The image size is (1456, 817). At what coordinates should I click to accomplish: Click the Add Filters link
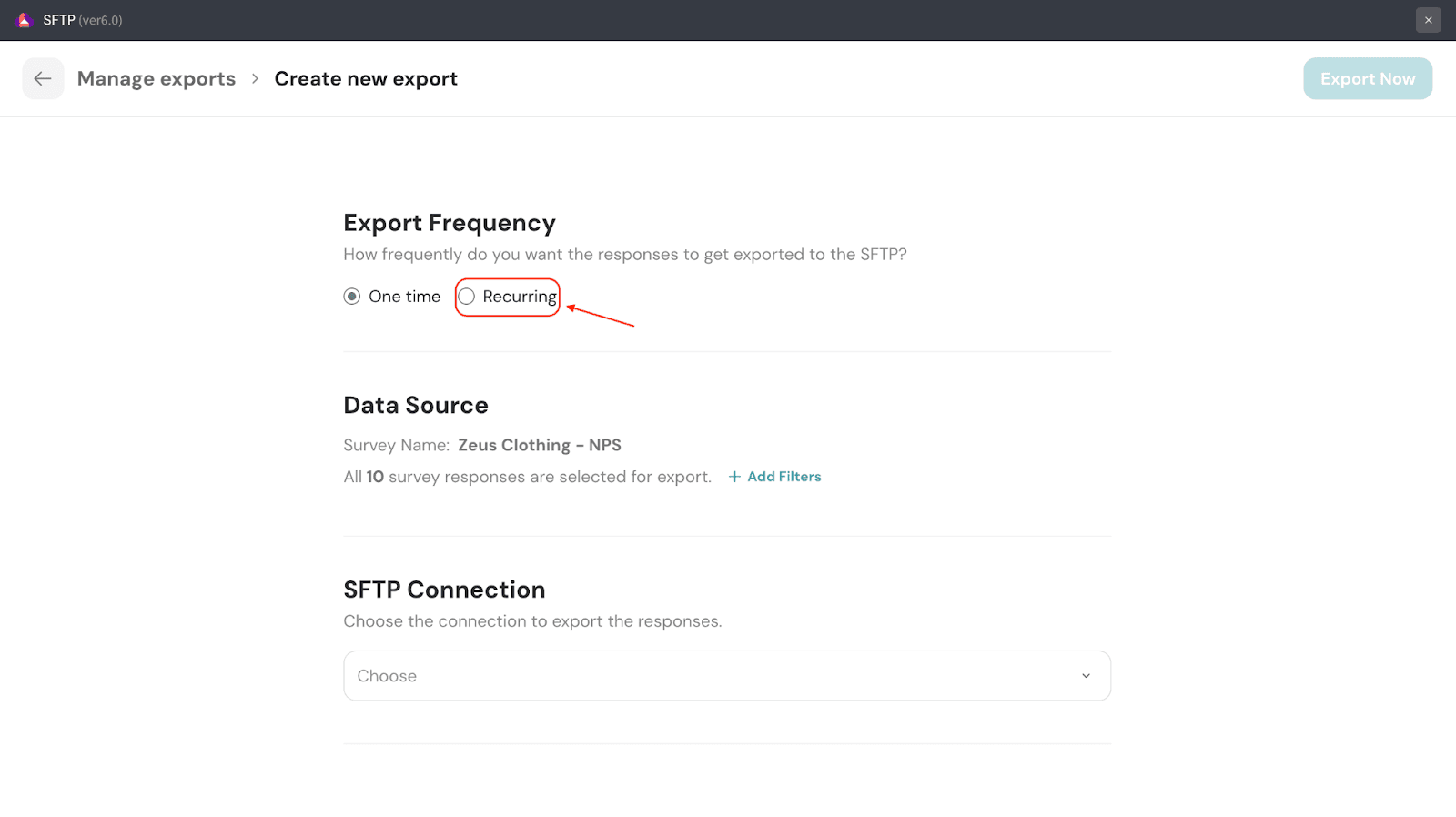[784, 477]
